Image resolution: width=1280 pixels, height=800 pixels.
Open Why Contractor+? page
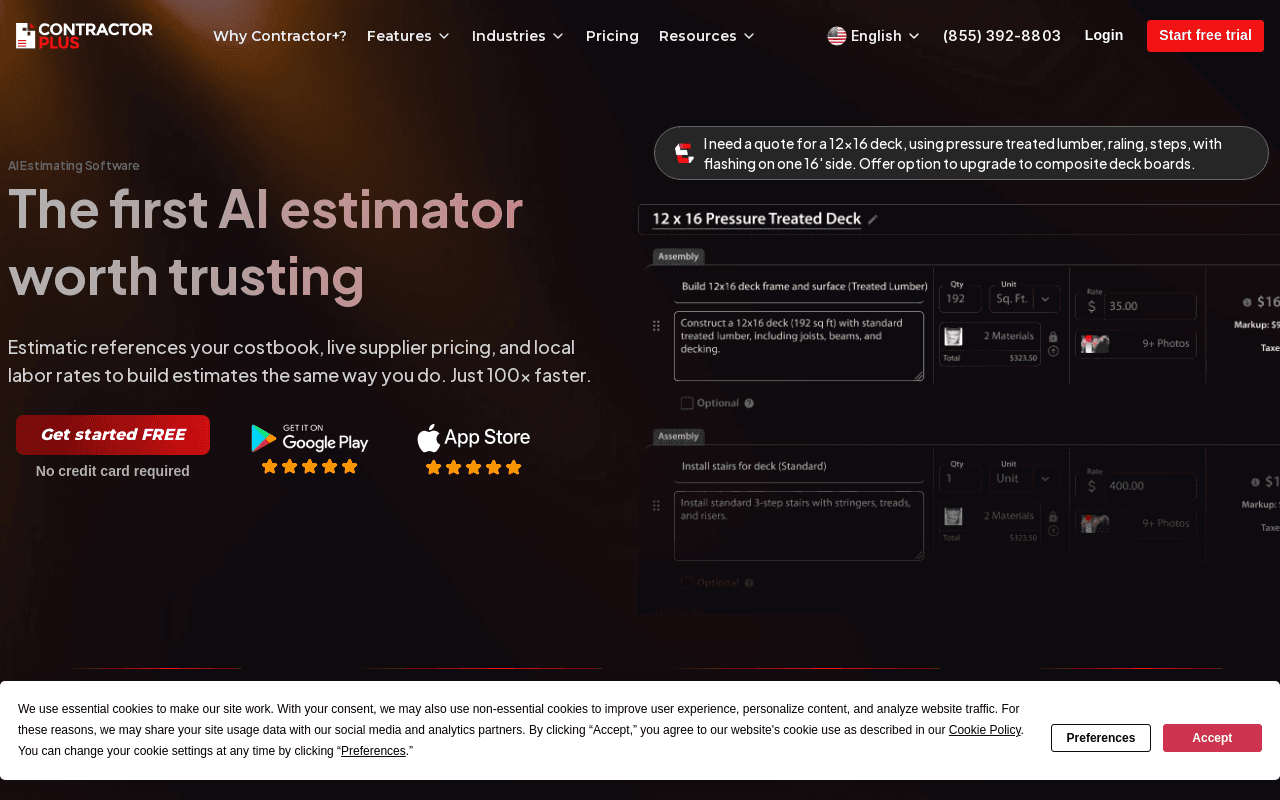click(280, 36)
